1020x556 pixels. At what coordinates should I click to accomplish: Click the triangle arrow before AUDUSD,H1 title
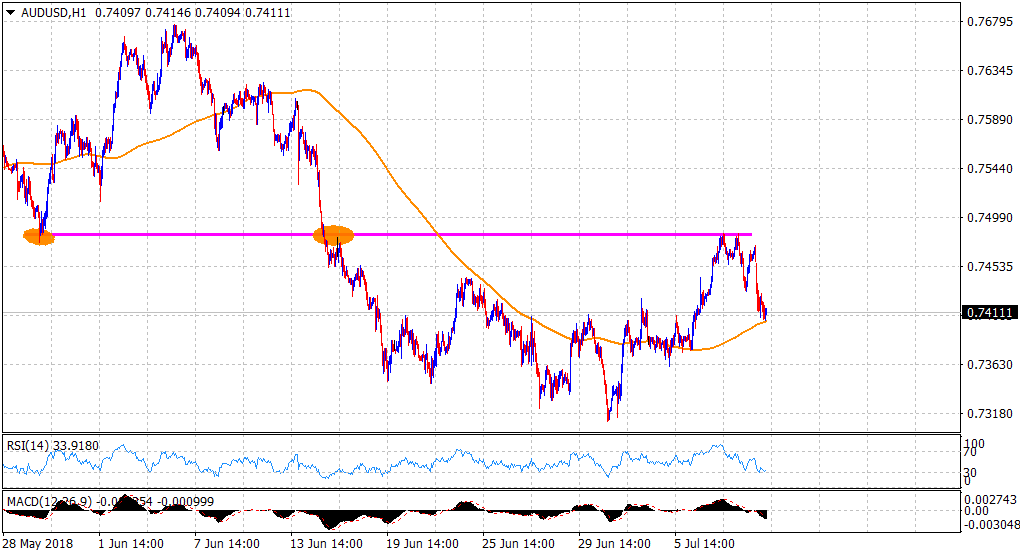[10, 12]
